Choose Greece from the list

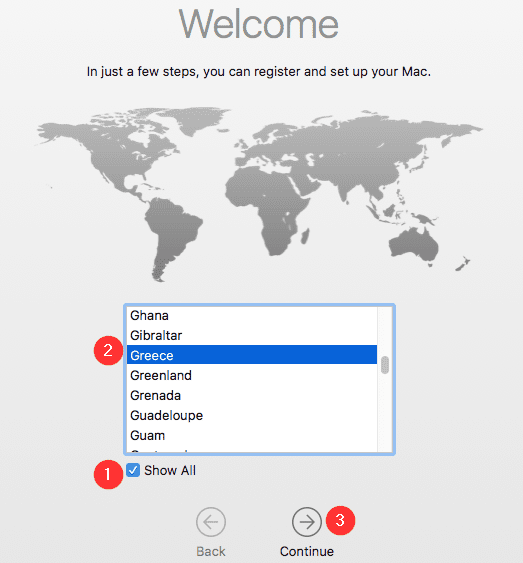click(x=252, y=355)
